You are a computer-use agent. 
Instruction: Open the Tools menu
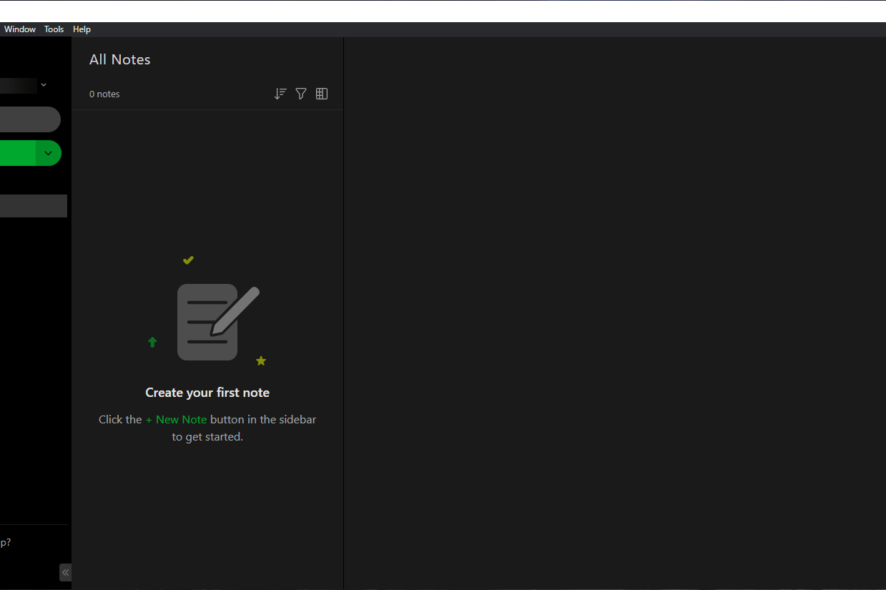(54, 29)
